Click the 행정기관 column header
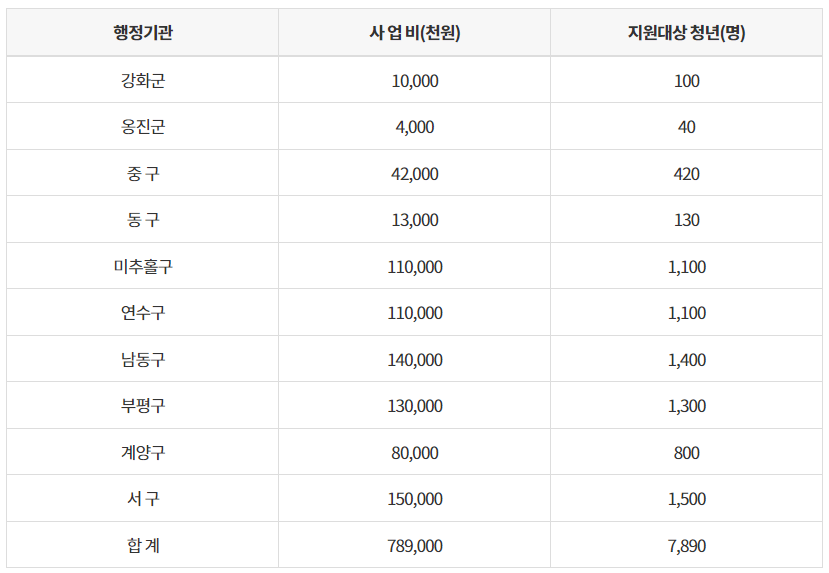The height and width of the screenshot is (573, 829). click(143, 33)
